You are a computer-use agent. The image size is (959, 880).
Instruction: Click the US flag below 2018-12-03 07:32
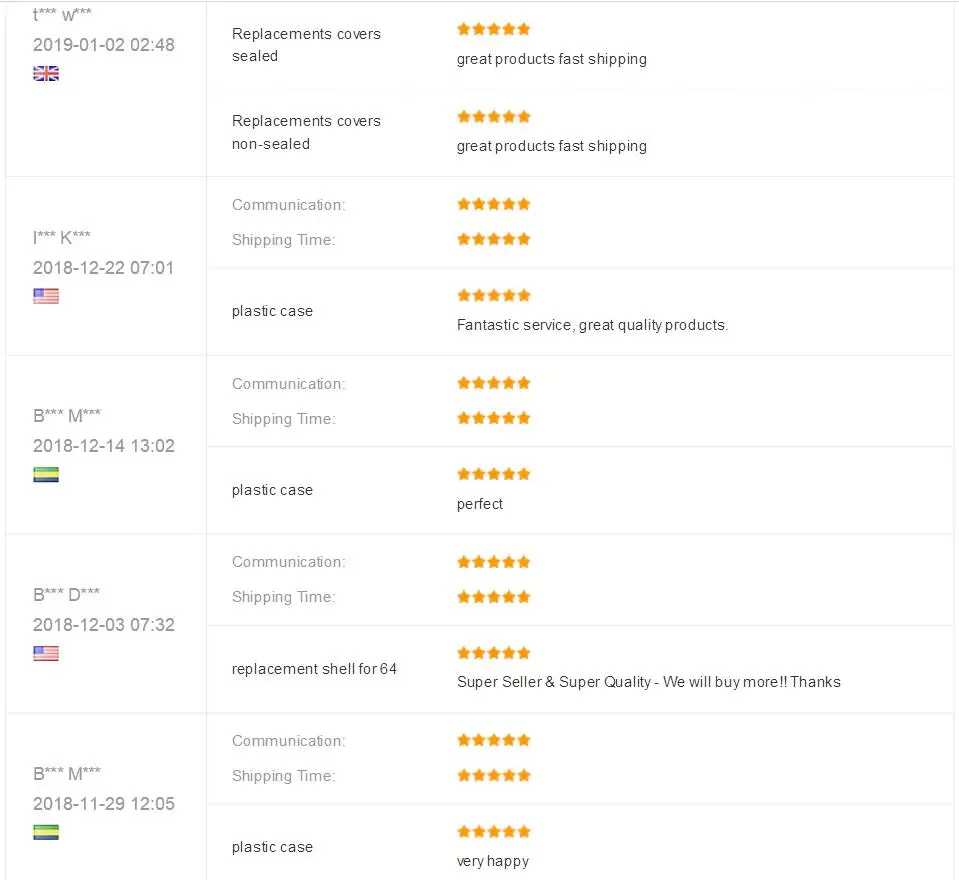pyautogui.click(x=46, y=653)
